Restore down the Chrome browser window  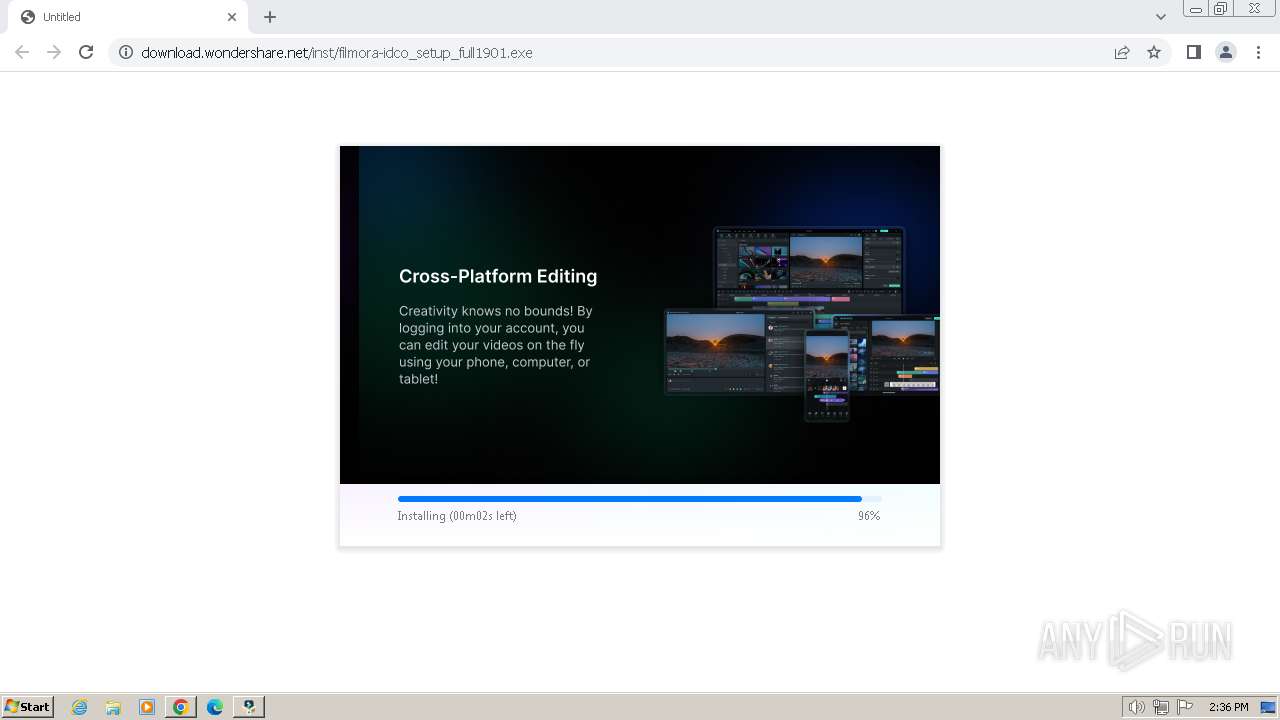point(1221,9)
